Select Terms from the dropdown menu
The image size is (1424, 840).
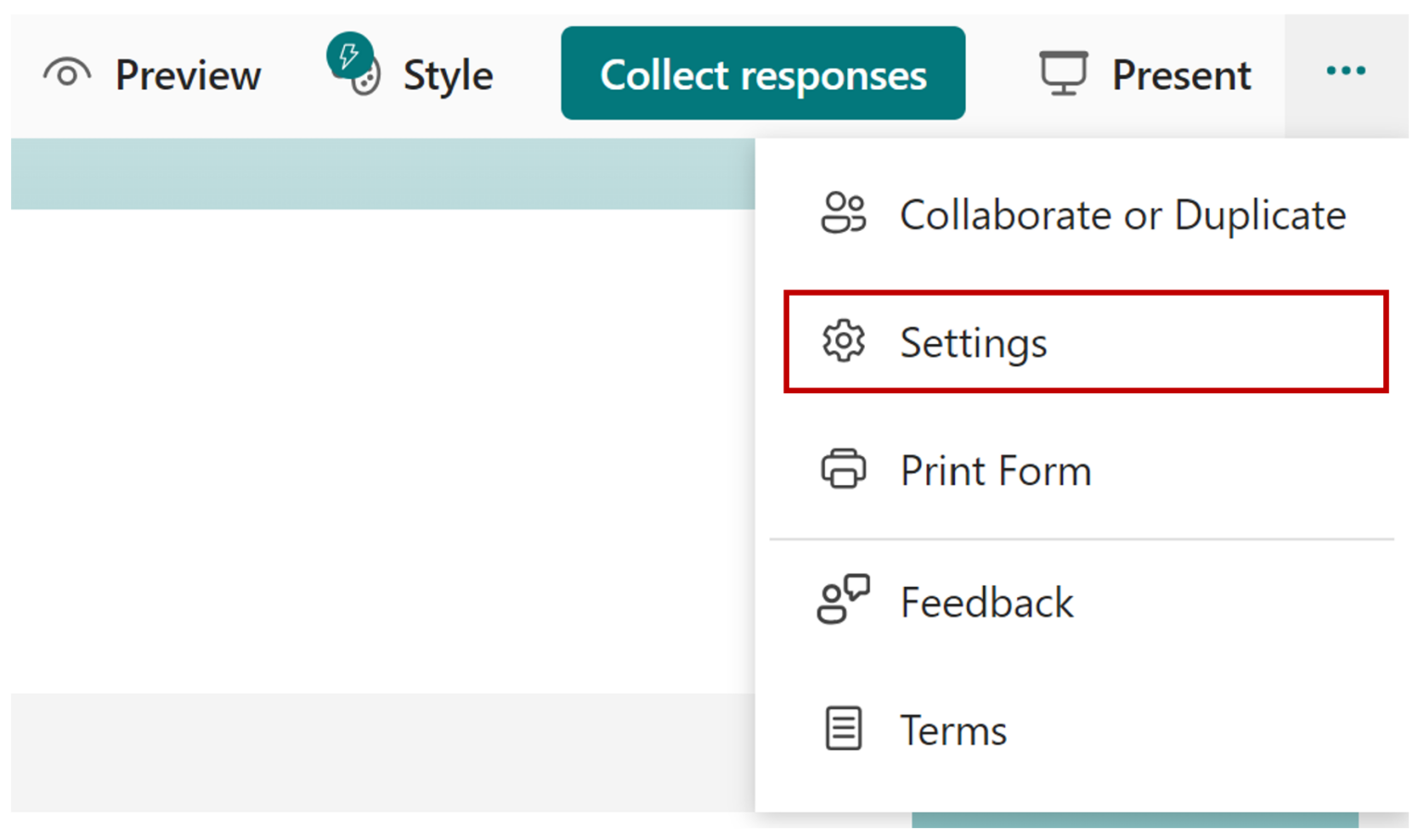tap(953, 730)
